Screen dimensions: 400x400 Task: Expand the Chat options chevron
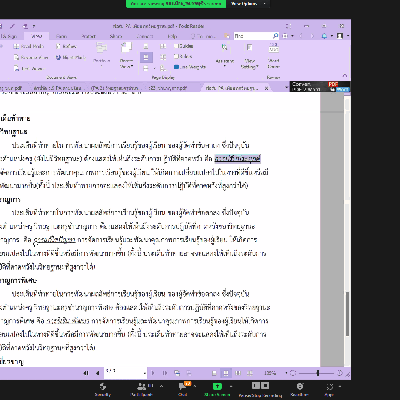pos(195,386)
